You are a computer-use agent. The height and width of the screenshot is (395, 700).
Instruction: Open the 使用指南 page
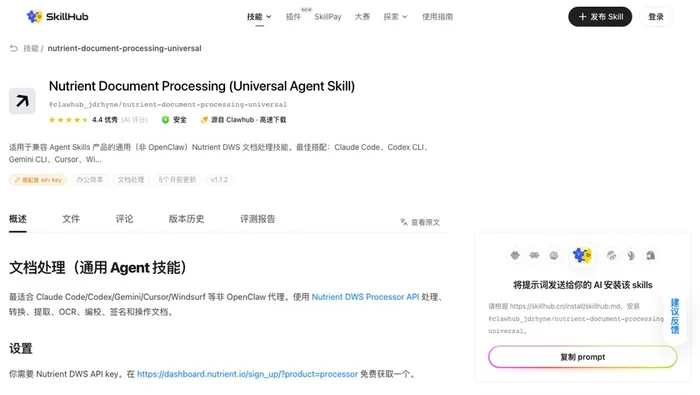(438, 17)
